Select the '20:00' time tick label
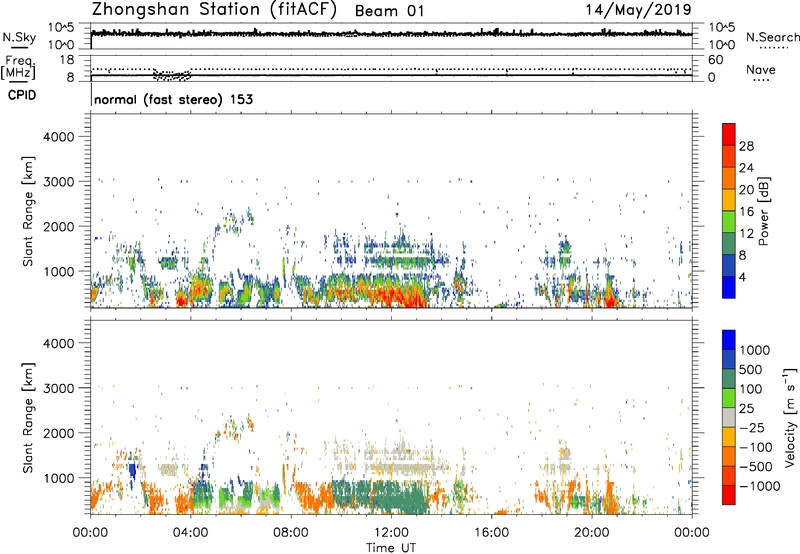The image size is (800, 554). [592, 533]
